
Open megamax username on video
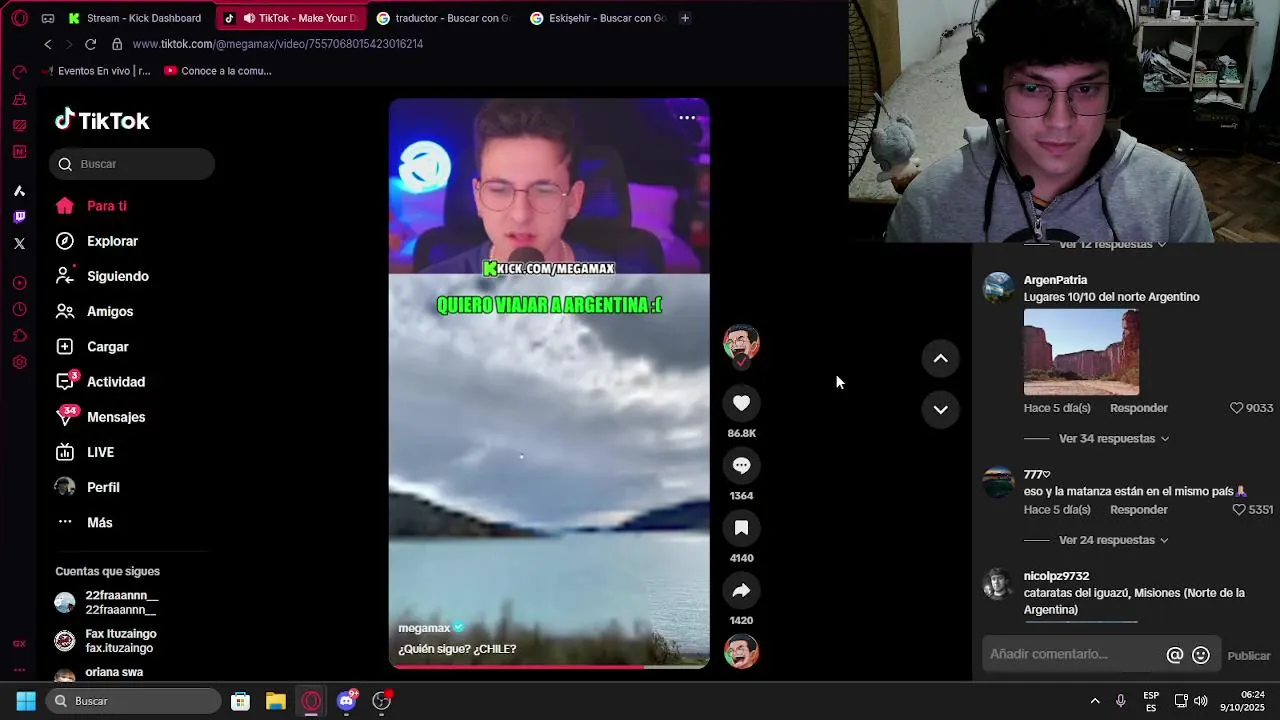click(424, 628)
